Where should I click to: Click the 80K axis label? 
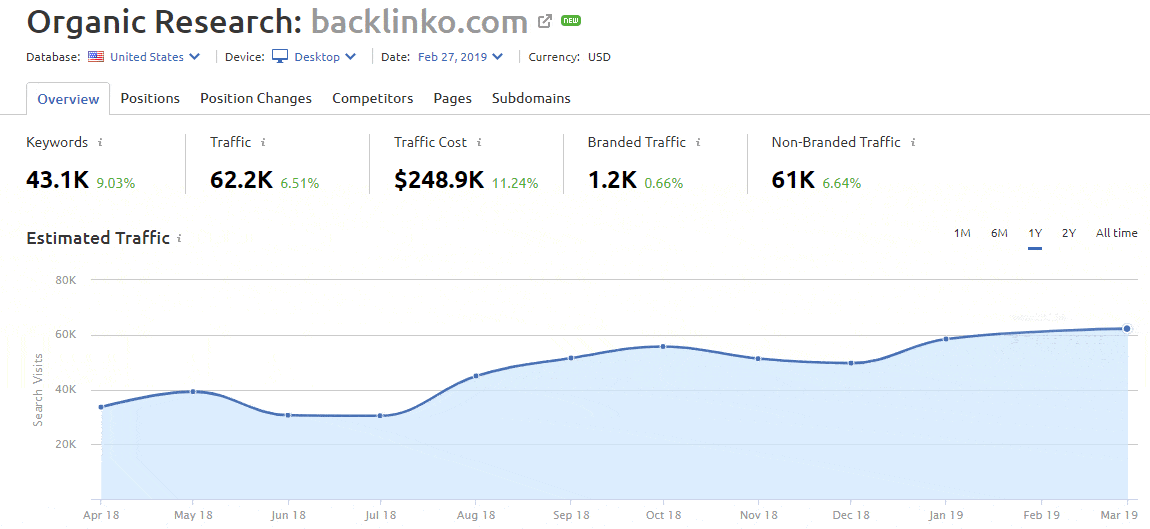(66, 280)
